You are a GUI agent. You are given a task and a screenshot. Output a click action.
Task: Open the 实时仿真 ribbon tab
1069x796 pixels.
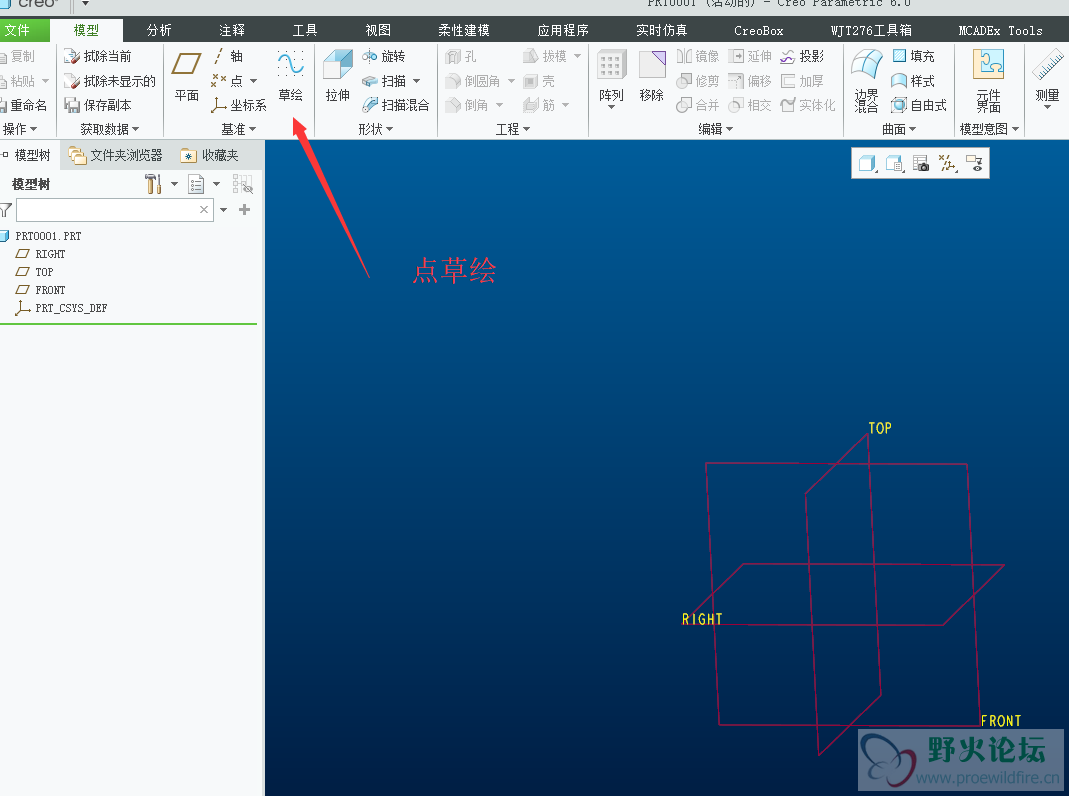click(x=661, y=30)
